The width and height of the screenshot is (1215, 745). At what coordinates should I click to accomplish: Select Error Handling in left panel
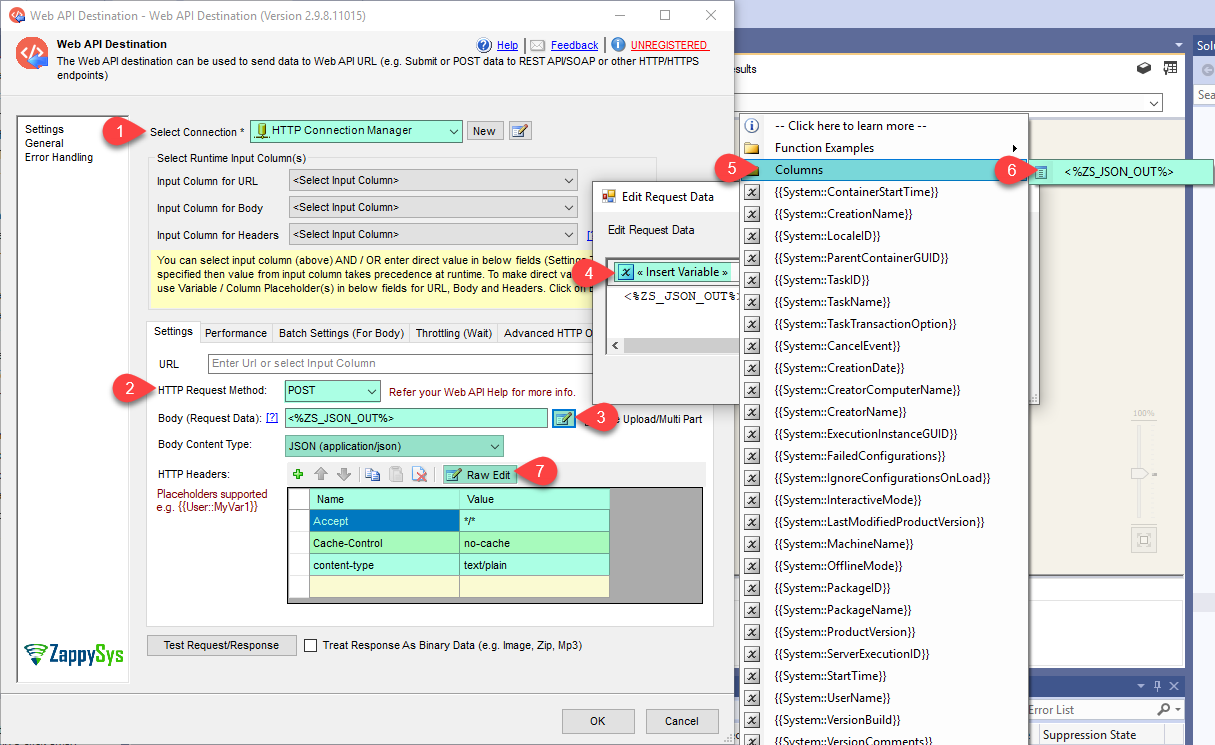point(59,157)
